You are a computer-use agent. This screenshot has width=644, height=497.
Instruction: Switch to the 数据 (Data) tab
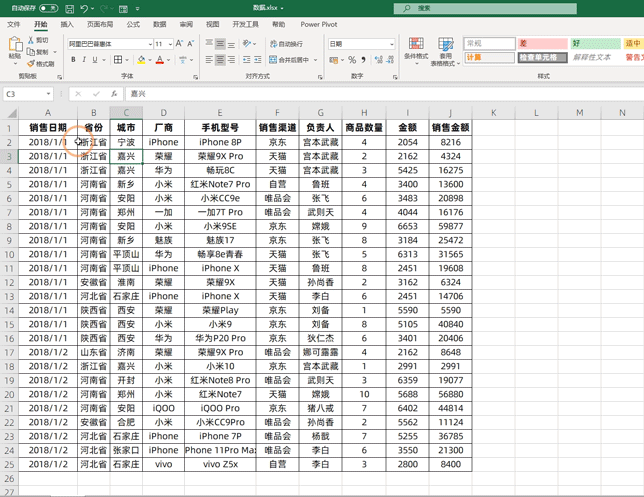click(x=160, y=25)
